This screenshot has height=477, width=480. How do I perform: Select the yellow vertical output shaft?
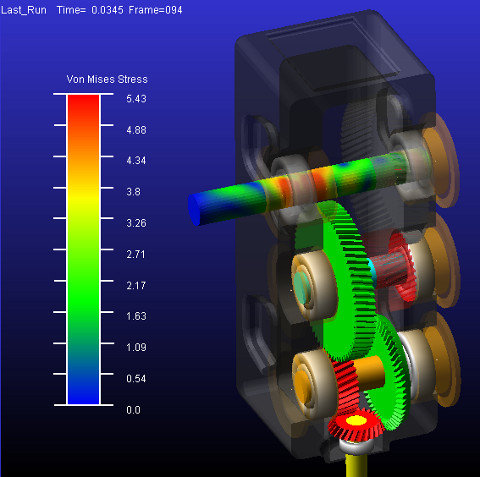(356, 465)
